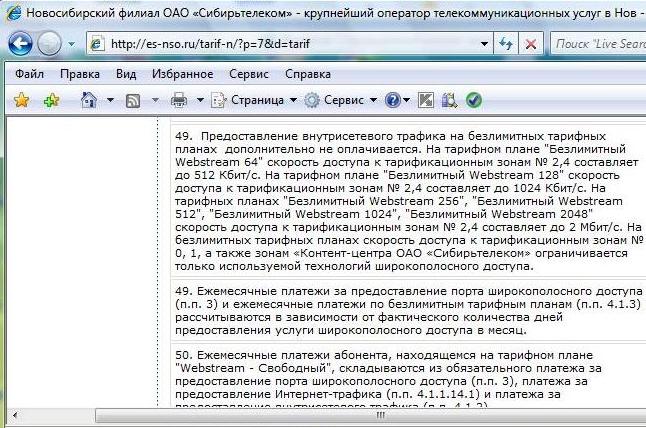
Task: Click the blue Help question mark icon
Action: coord(393,100)
